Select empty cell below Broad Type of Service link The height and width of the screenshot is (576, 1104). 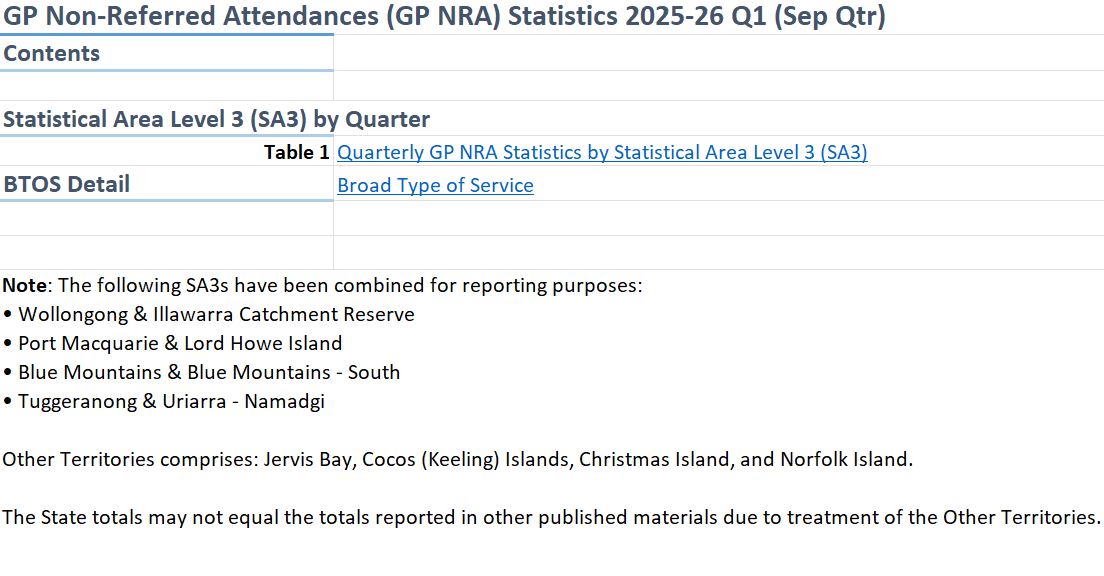(718, 218)
